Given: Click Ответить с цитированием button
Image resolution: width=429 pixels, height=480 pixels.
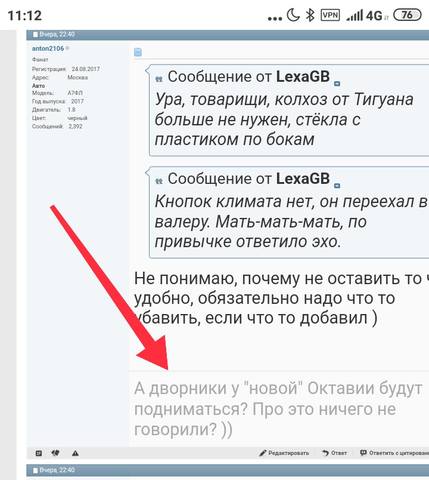Looking at the screenshot, I should (x=394, y=453).
